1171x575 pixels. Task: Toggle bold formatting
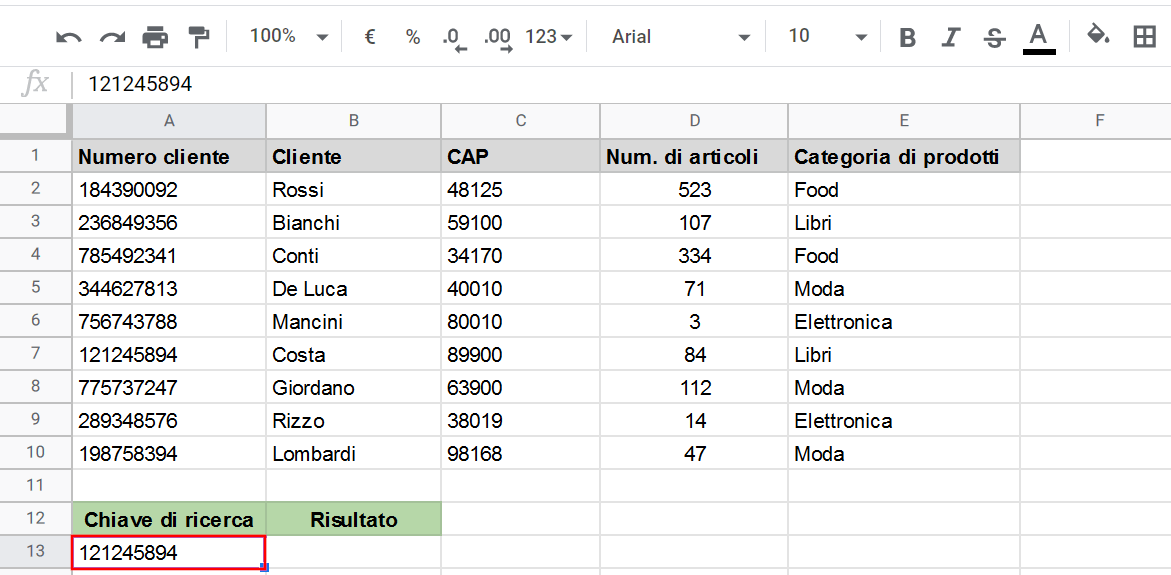(907, 37)
